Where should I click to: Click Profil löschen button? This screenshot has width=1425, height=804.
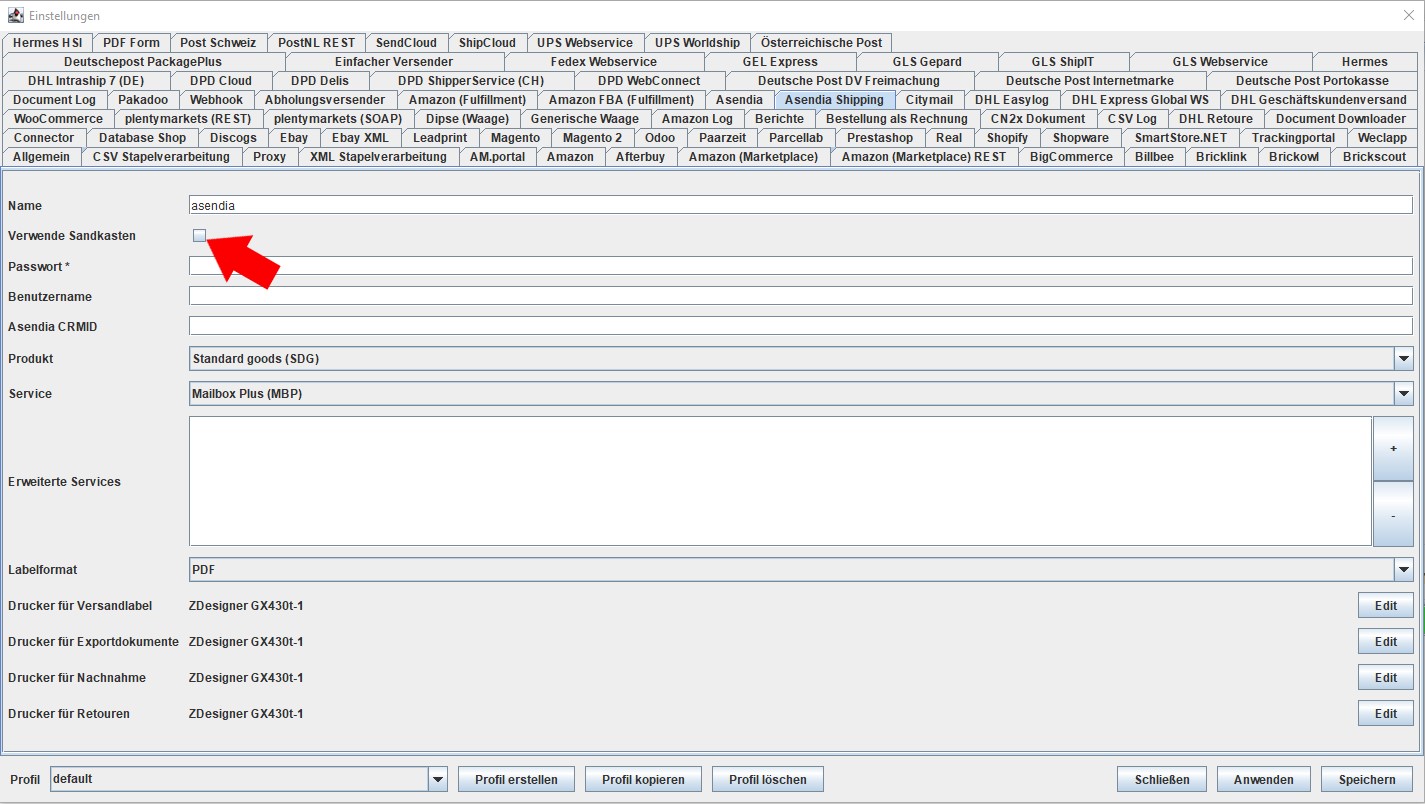click(x=767, y=780)
